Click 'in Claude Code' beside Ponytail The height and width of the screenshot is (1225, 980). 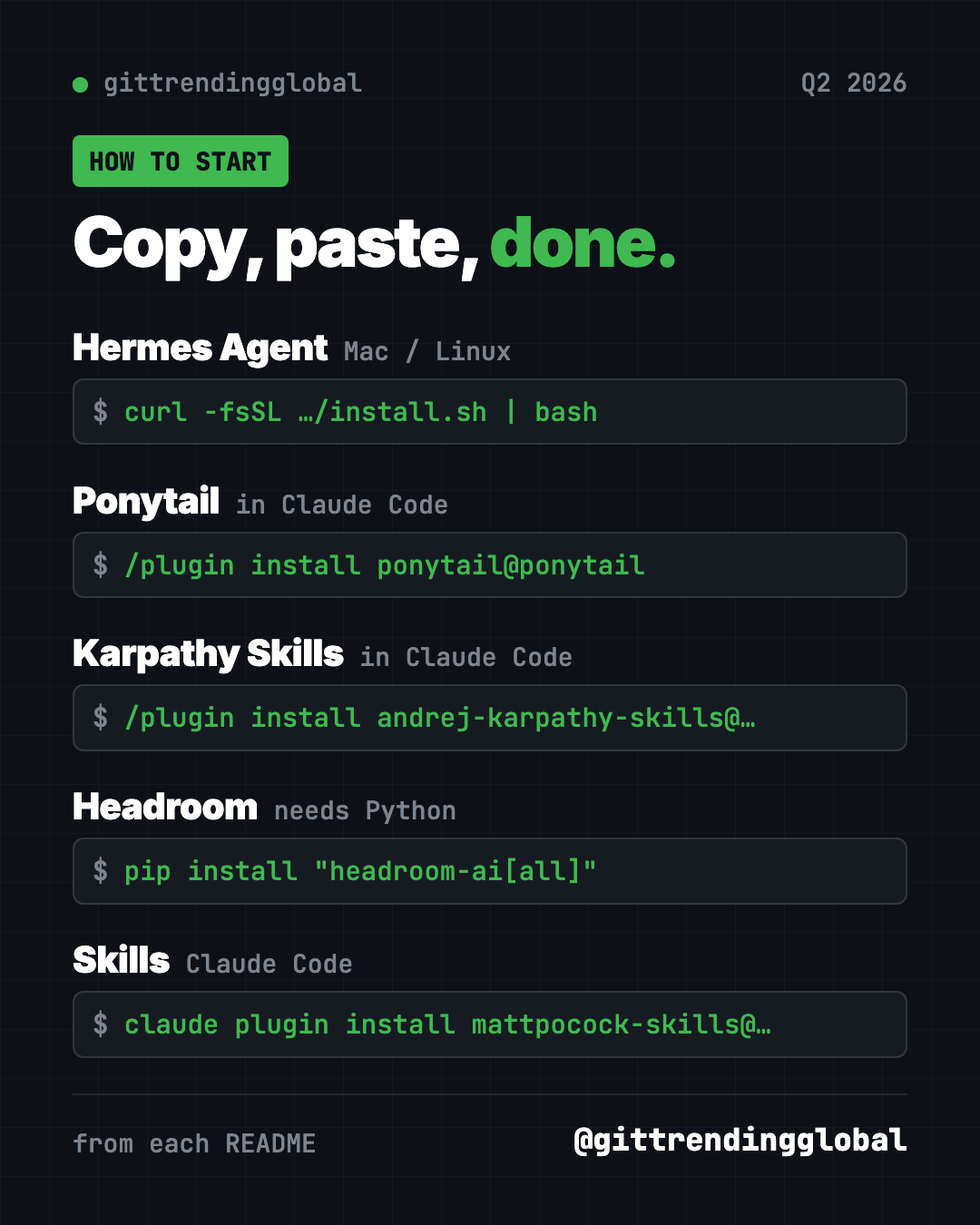(x=342, y=505)
